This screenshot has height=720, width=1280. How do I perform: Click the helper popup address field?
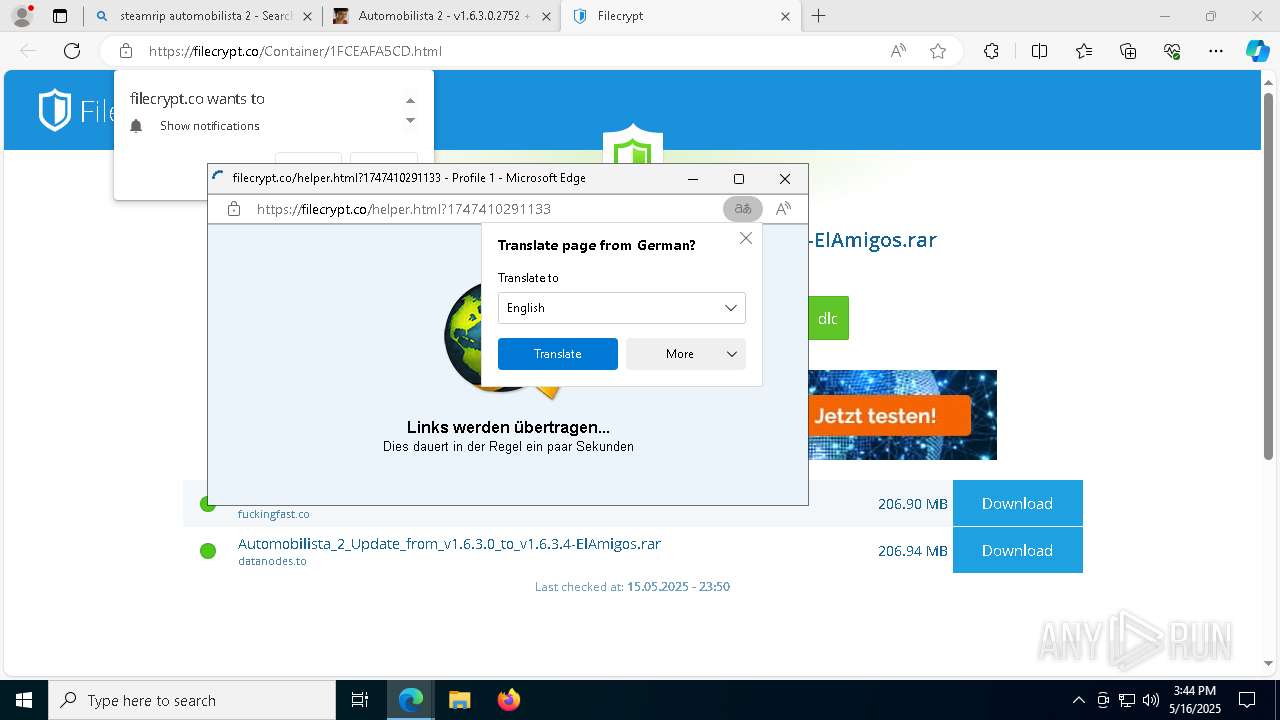(x=404, y=209)
